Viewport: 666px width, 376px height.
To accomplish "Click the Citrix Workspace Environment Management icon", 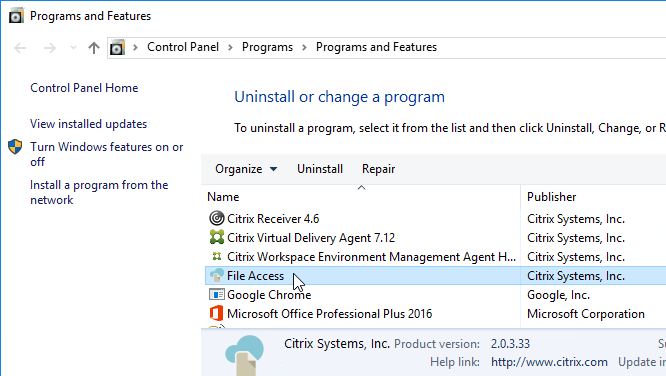I will (x=217, y=256).
